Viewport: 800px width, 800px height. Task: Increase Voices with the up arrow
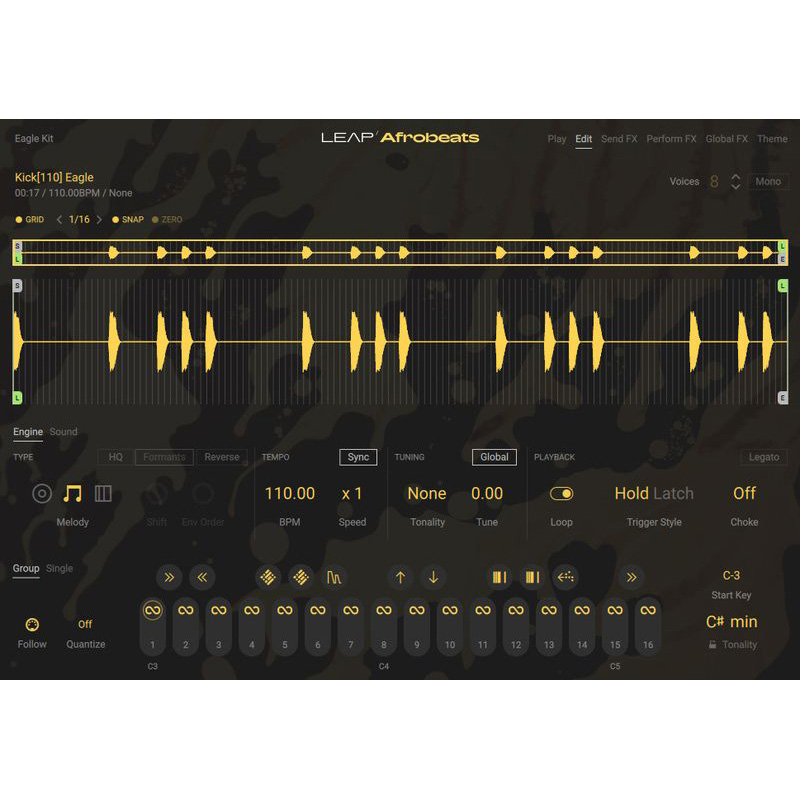pyautogui.click(x=735, y=177)
